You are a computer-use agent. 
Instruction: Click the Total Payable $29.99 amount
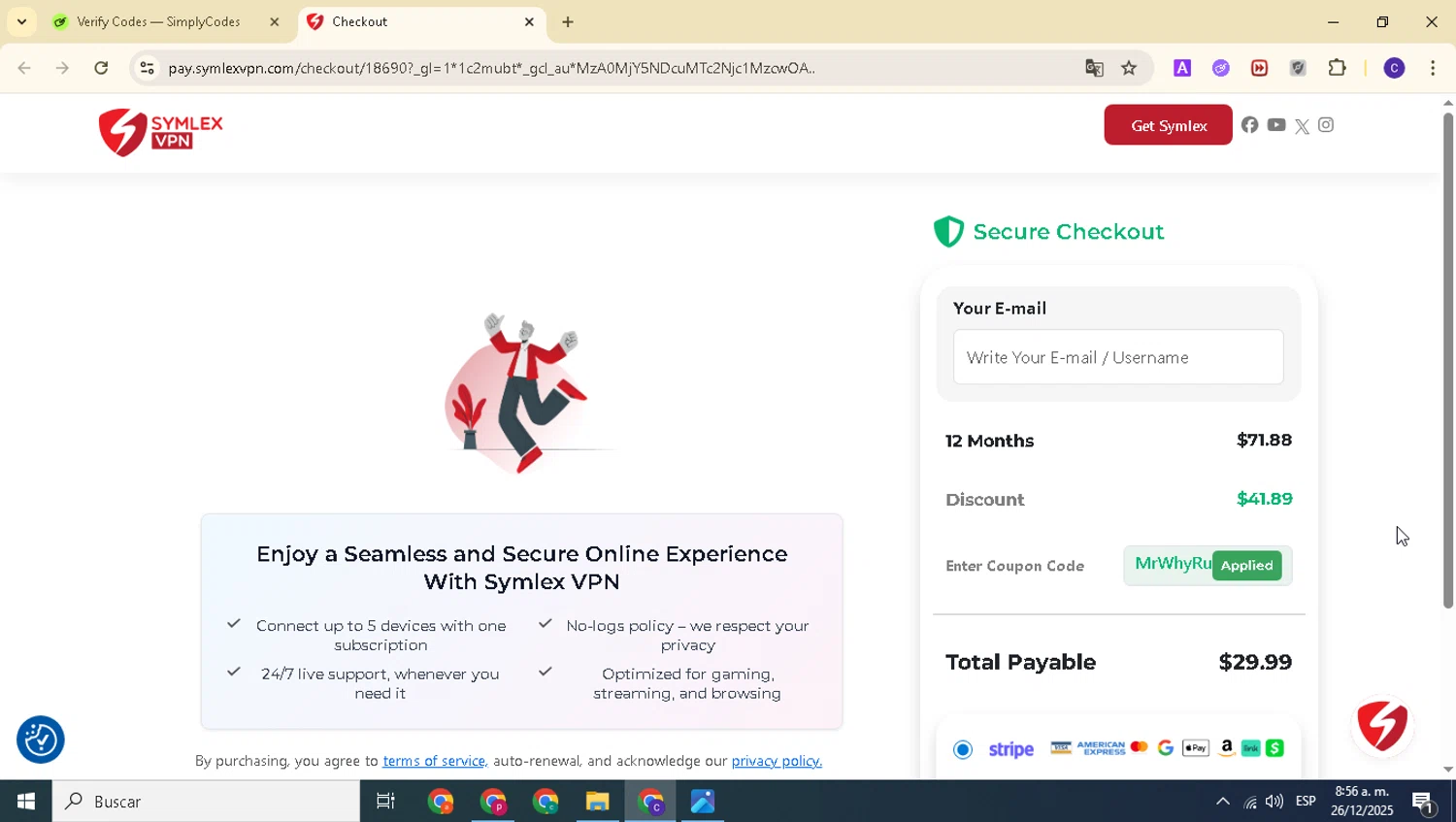(x=1255, y=662)
